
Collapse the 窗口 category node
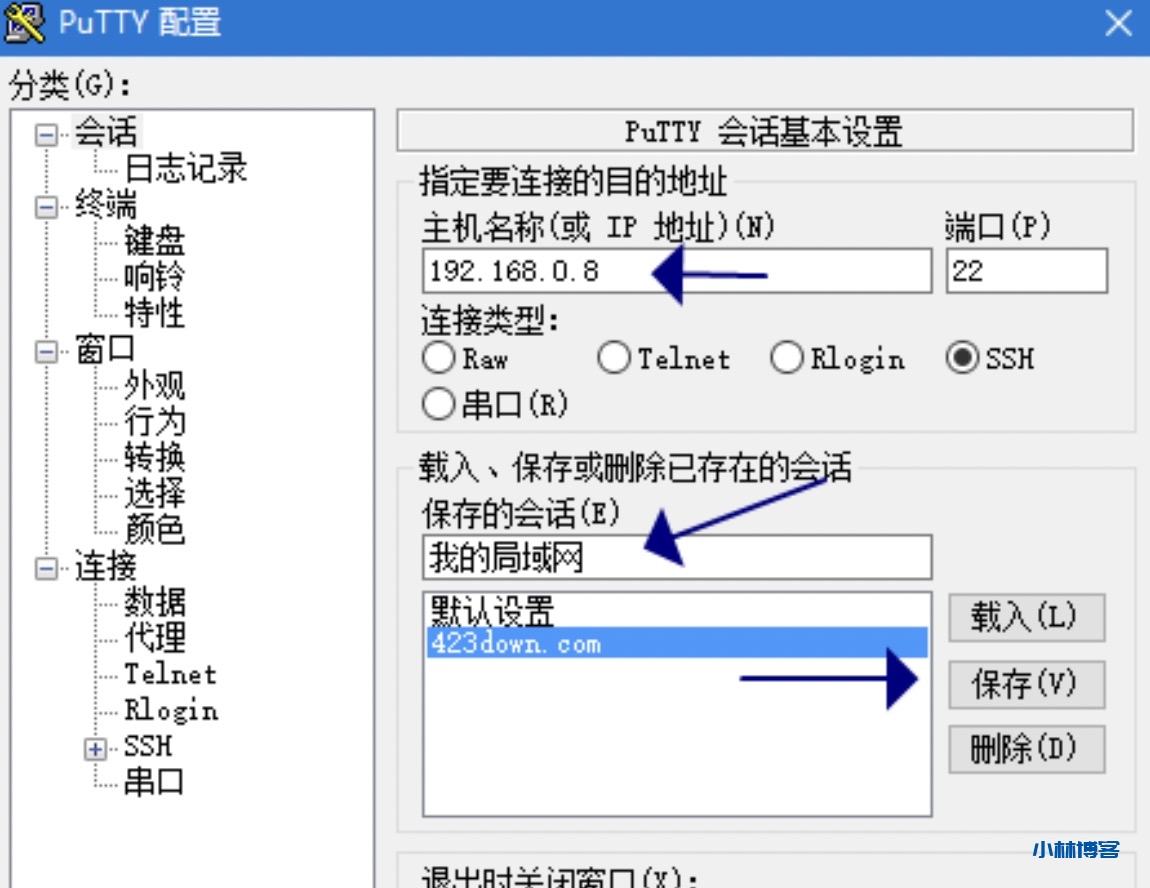click(x=46, y=352)
